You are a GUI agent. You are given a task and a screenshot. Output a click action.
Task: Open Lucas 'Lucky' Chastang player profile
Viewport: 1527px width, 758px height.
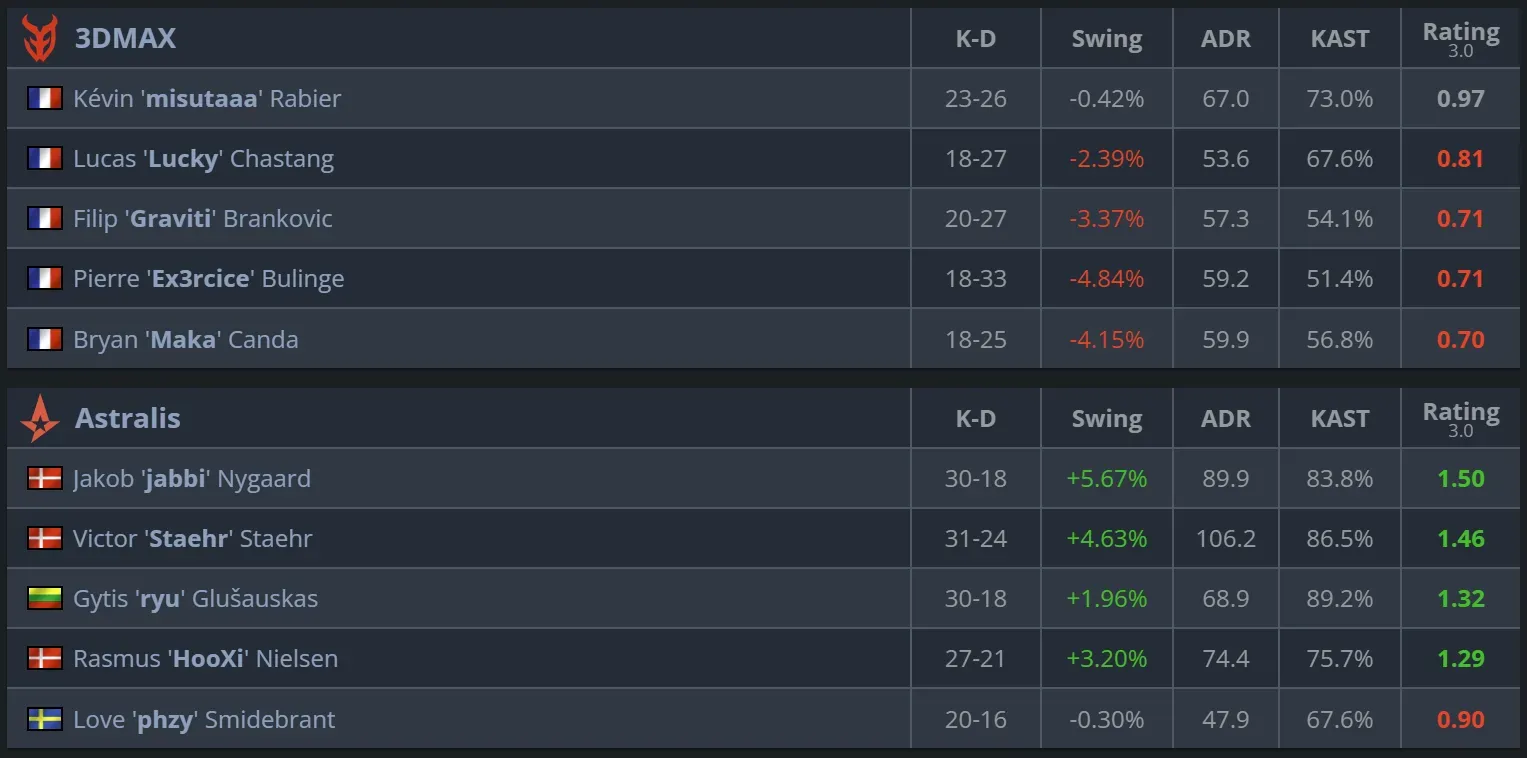pos(203,159)
